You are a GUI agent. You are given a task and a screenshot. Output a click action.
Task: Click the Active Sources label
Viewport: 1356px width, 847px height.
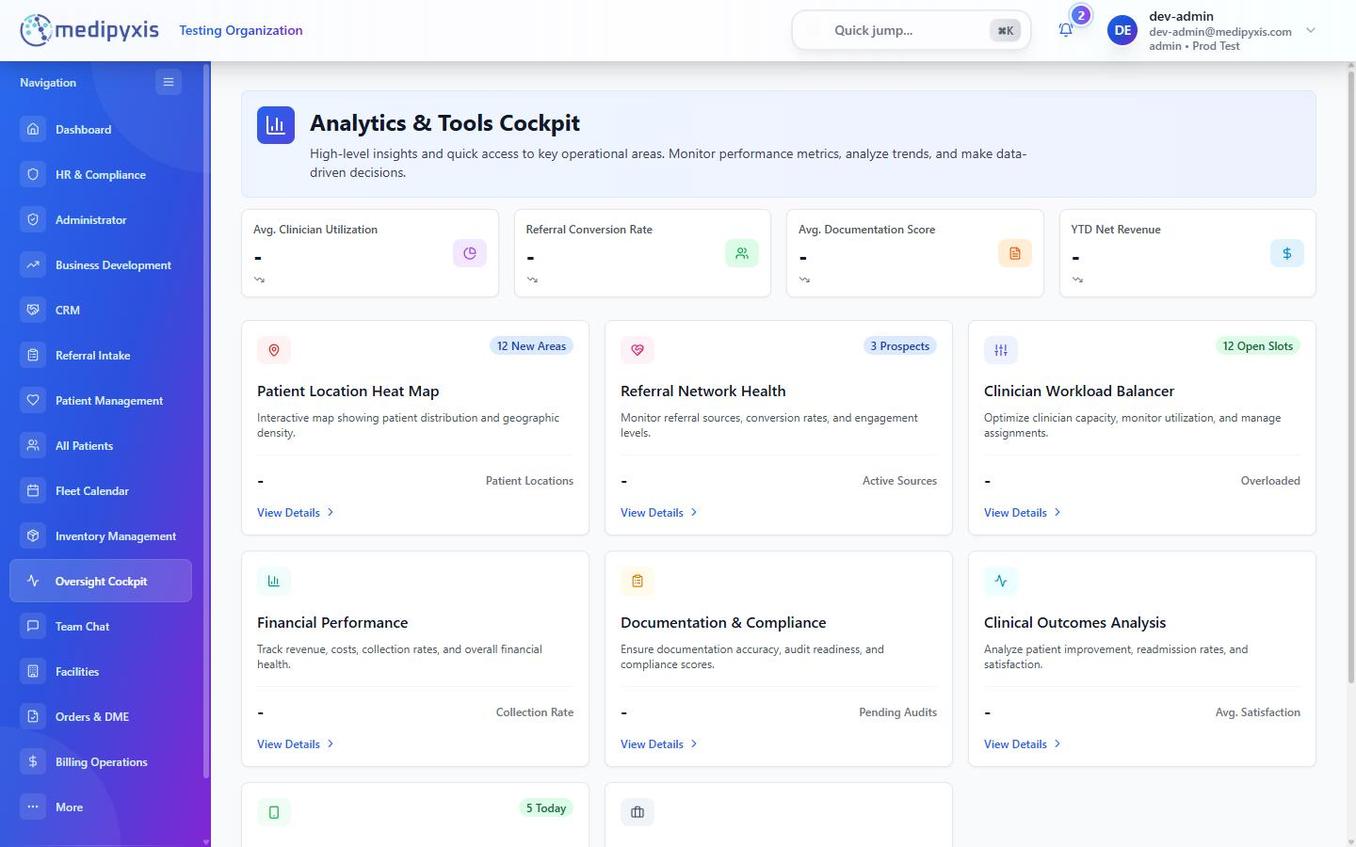[900, 481]
